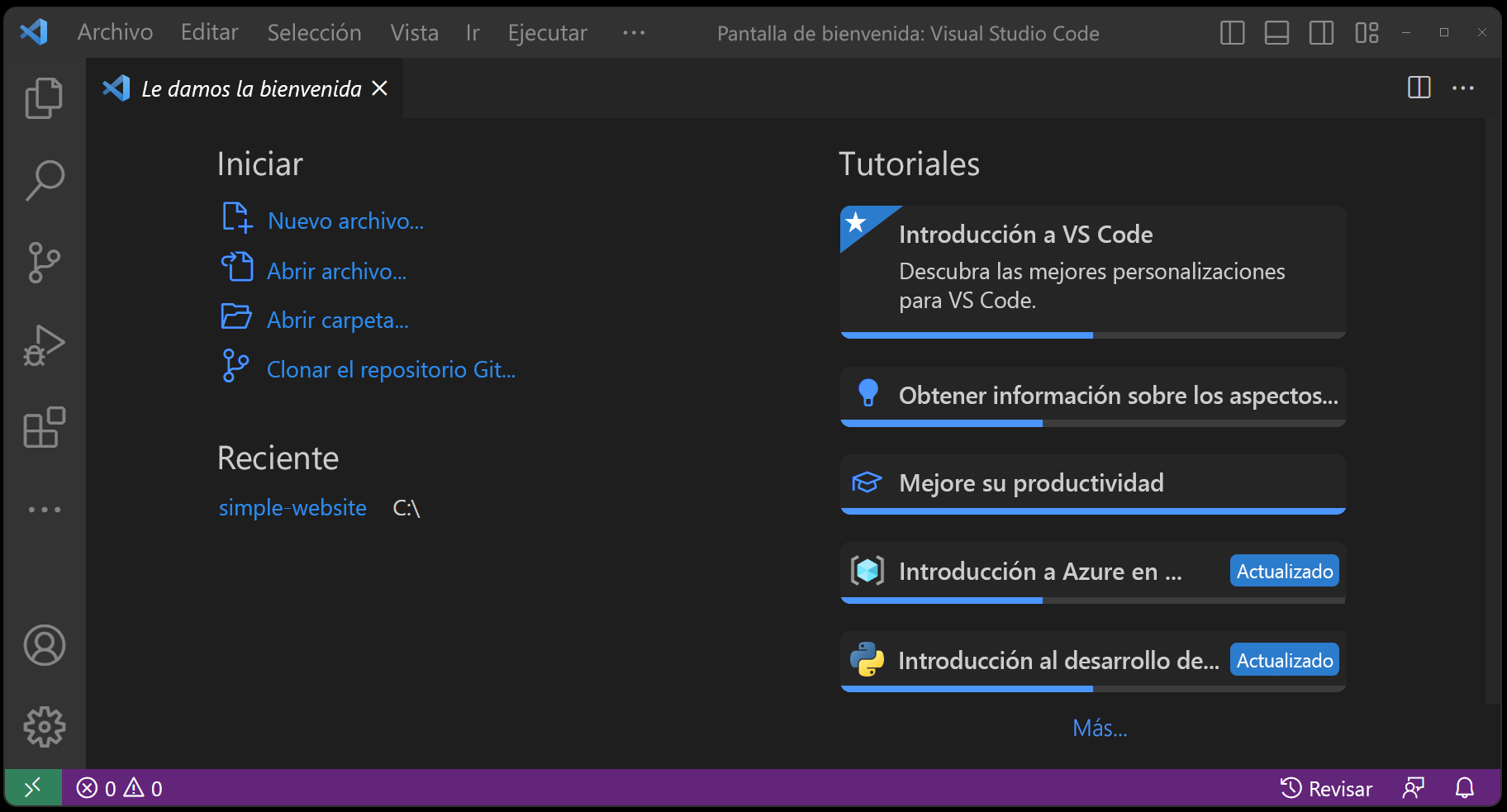Screen dimensions: 1507x812
Task: Open the Vista menu
Action: point(415,32)
